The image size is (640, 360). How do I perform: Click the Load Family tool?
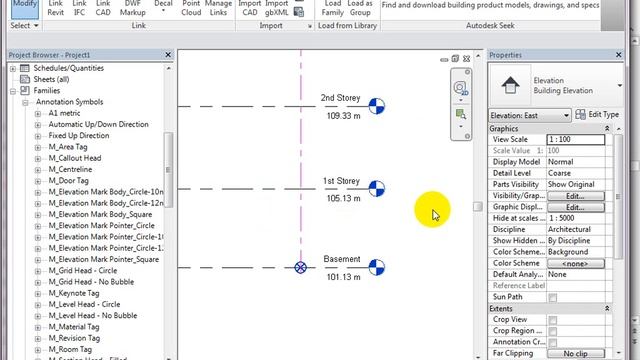tap(333, 8)
